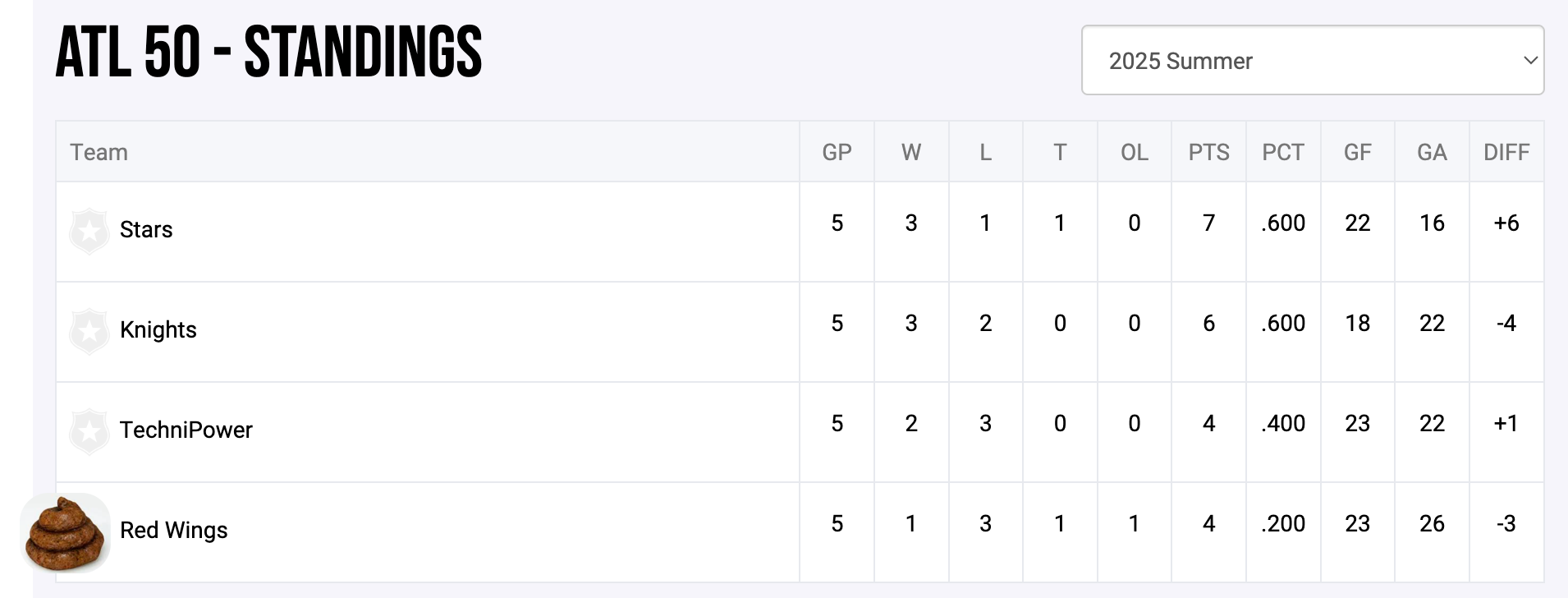Select the TechniPower team name
Screen dimensions: 1568x598
(x=186, y=430)
